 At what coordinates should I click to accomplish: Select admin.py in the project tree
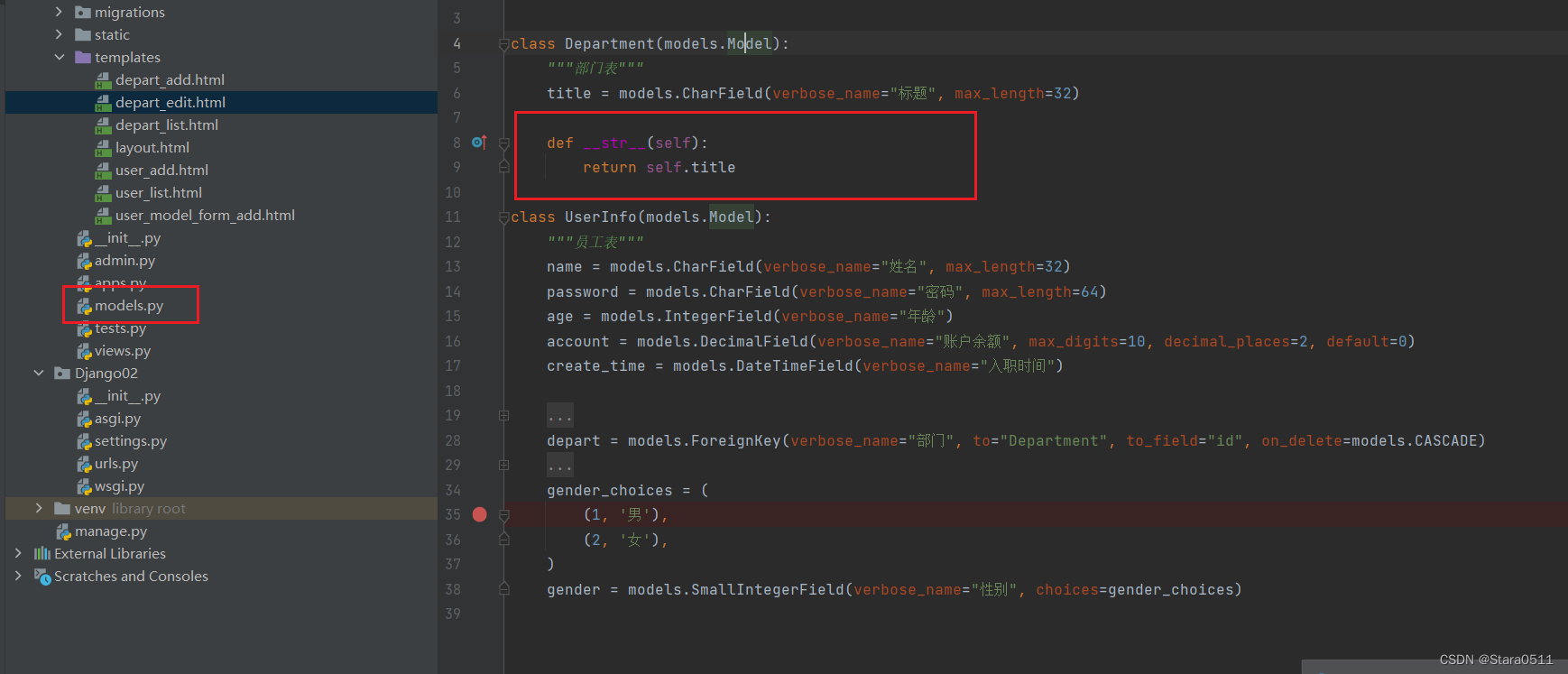(x=125, y=261)
